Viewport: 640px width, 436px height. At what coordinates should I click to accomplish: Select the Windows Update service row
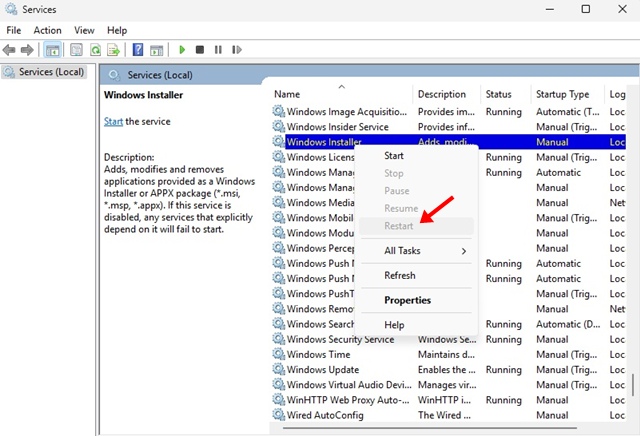pos(325,370)
